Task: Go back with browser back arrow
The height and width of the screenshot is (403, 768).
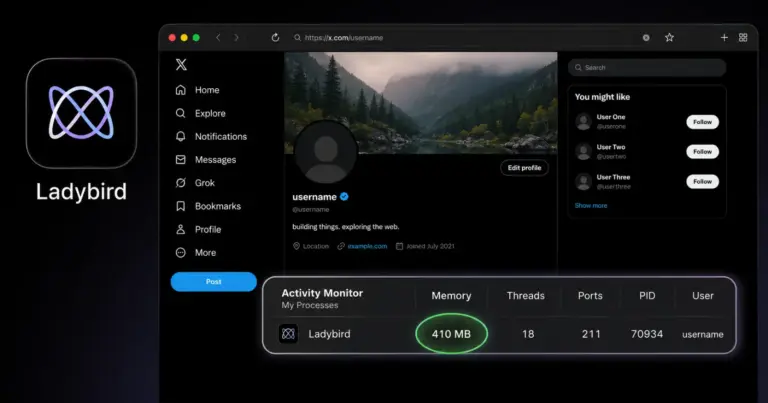Action: [x=218, y=38]
